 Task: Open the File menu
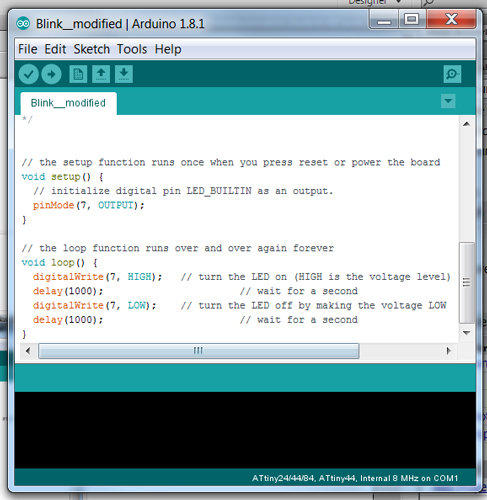coord(28,49)
